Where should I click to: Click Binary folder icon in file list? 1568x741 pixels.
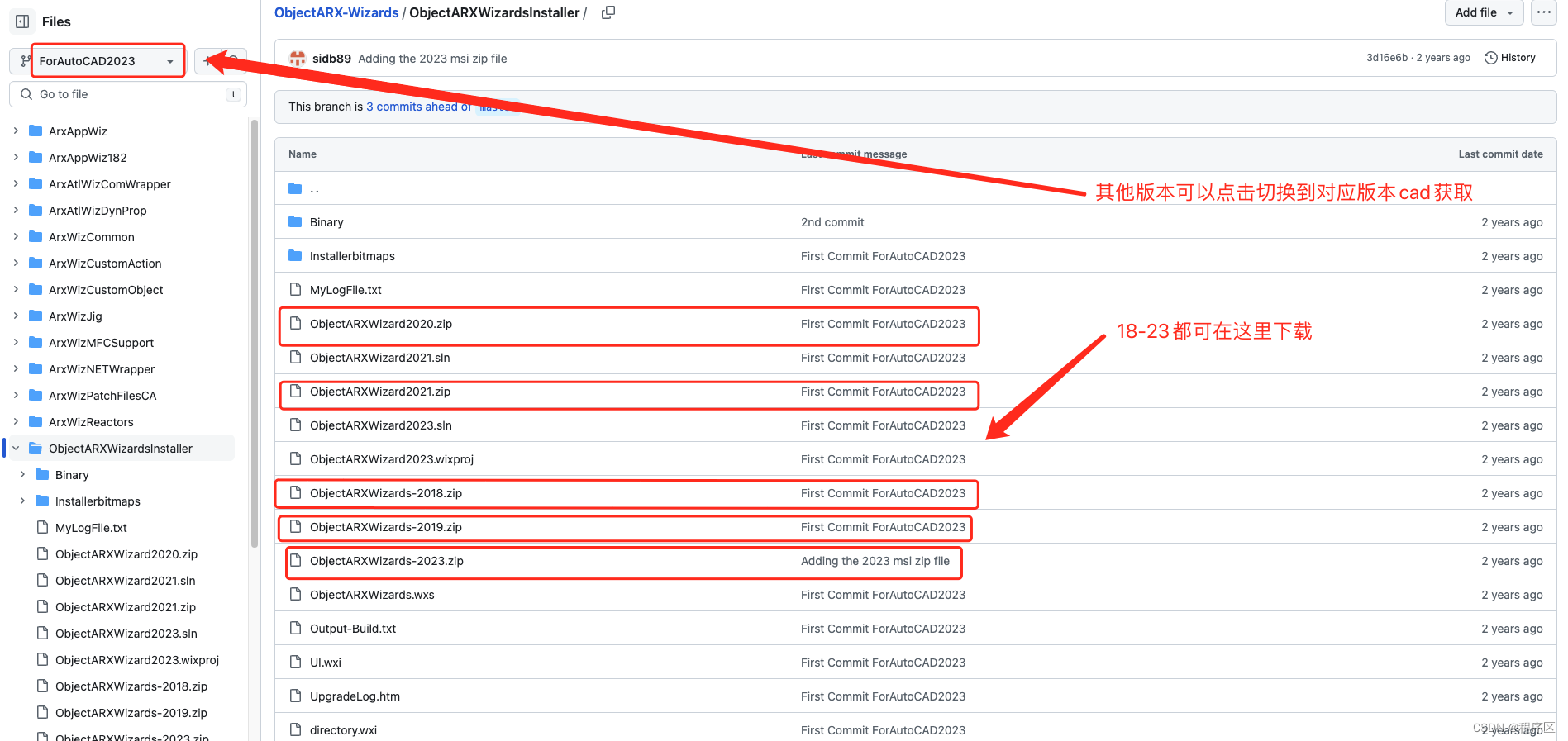click(295, 221)
